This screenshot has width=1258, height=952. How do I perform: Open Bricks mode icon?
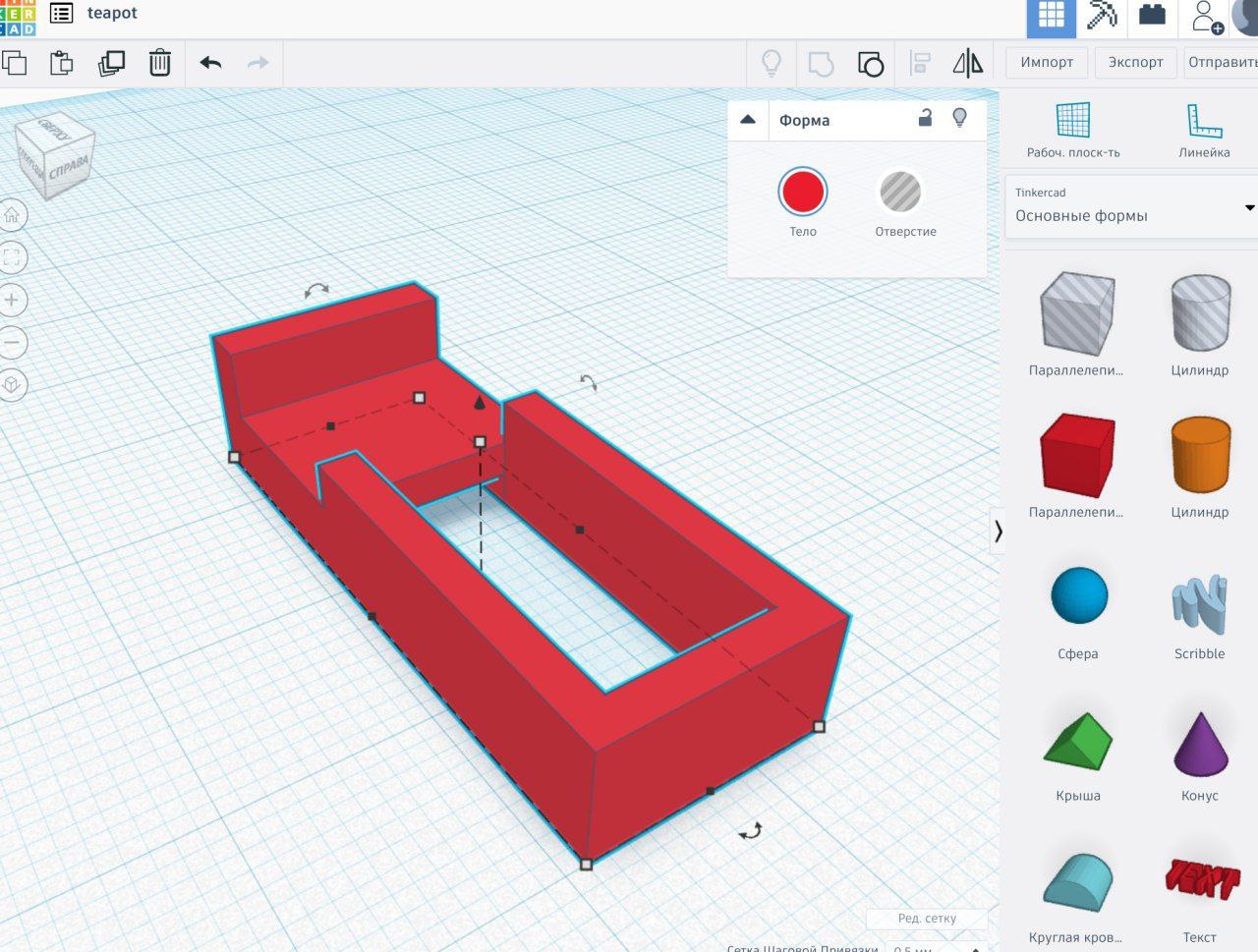[1152, 15]
